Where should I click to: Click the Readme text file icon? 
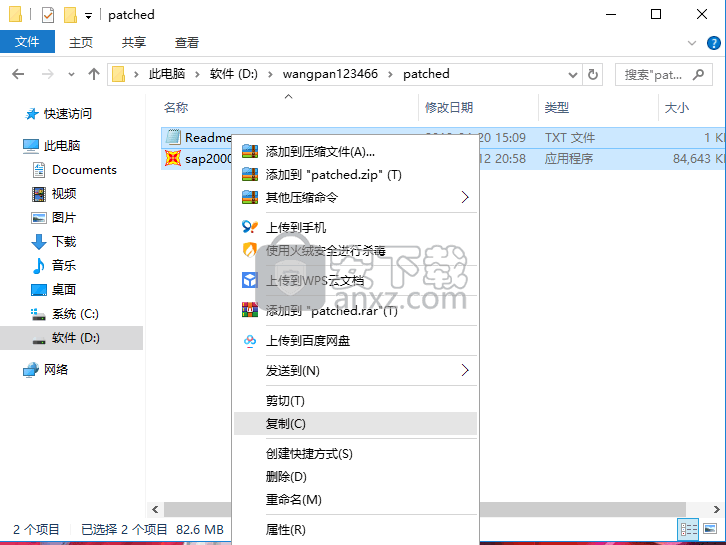[x=173, y=137]
